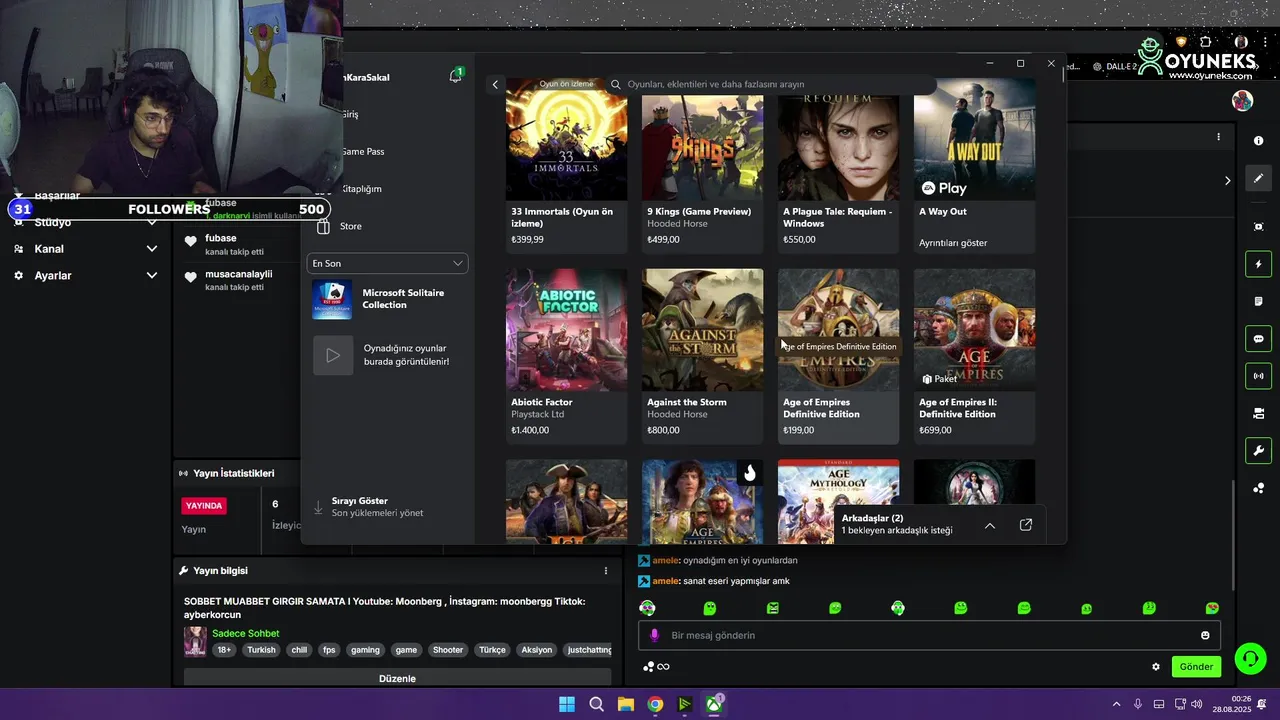This screenshot has width=1280, height=720.
Task: Click the first emote with headphones
Action: coord(647,608)
